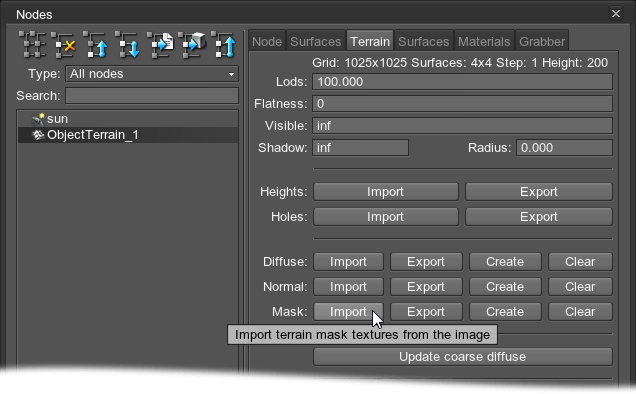This screenshot has width=636, height=394.
Task: Click Update coarse diffuse button
Action: click(x=462, y=357)
